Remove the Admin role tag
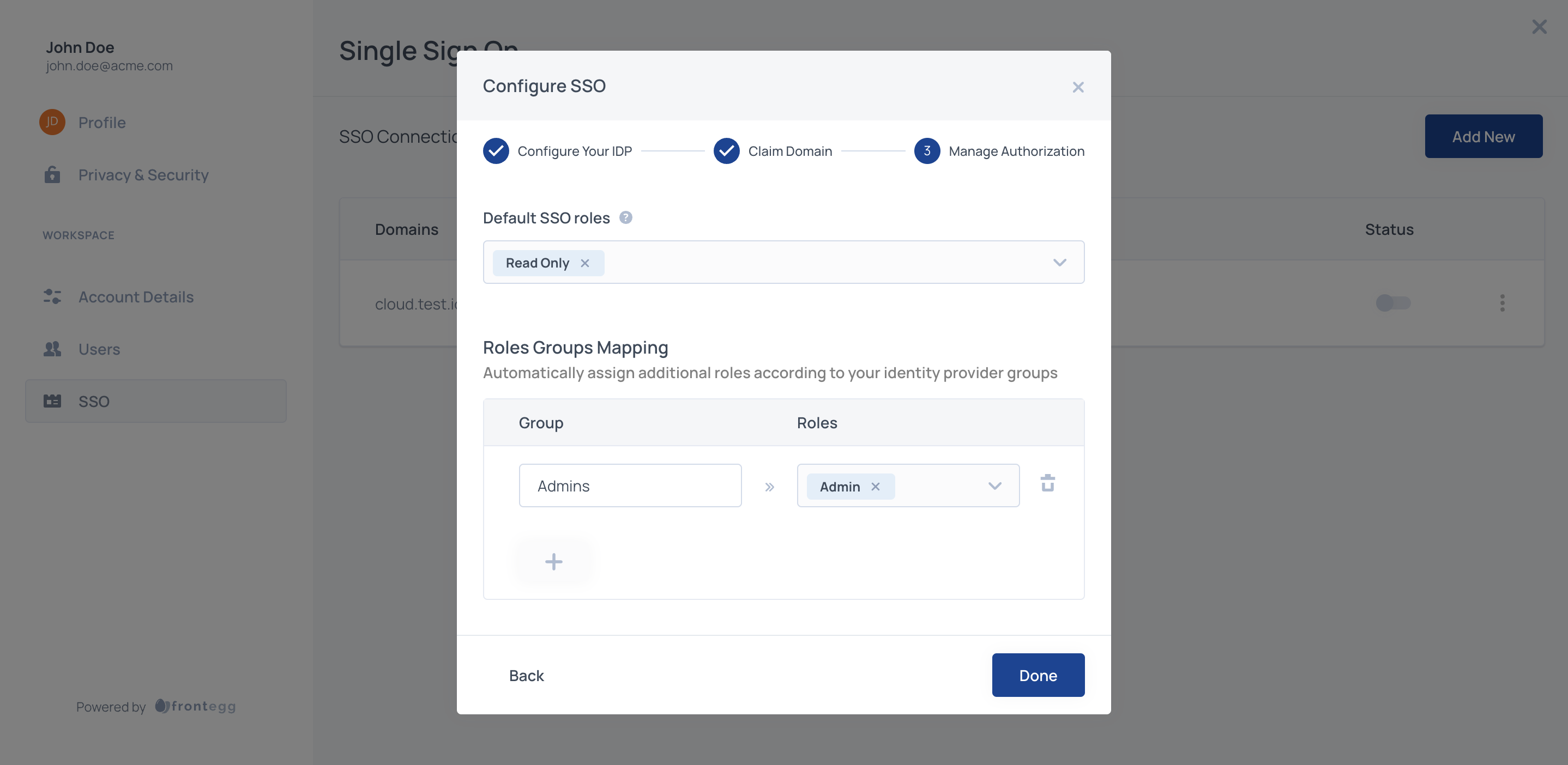The image size is (1568, 765). 875,487
